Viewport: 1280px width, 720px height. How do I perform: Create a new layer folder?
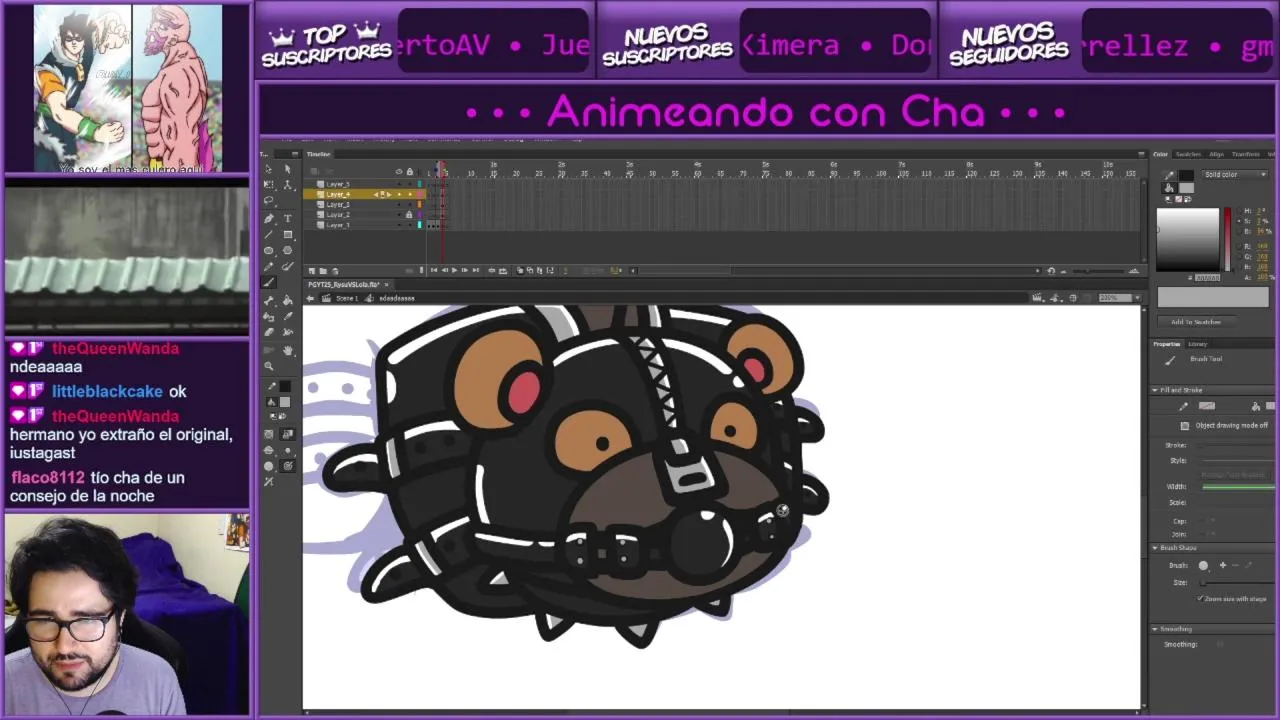(x=323, y=270)
